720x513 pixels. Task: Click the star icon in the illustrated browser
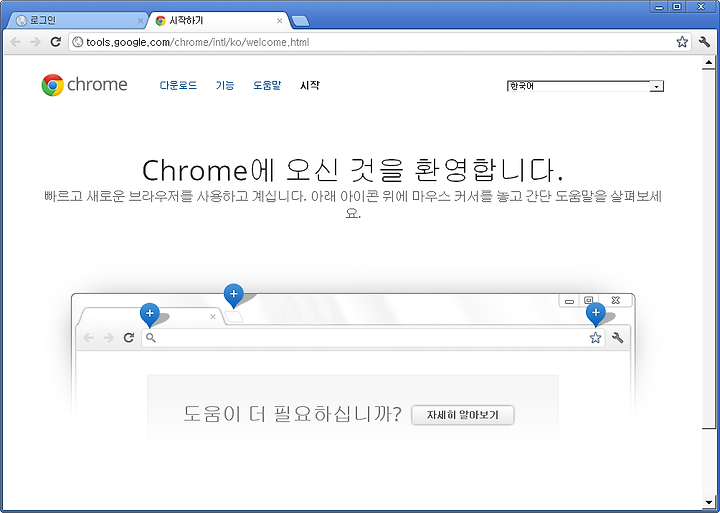click(595, 338)
